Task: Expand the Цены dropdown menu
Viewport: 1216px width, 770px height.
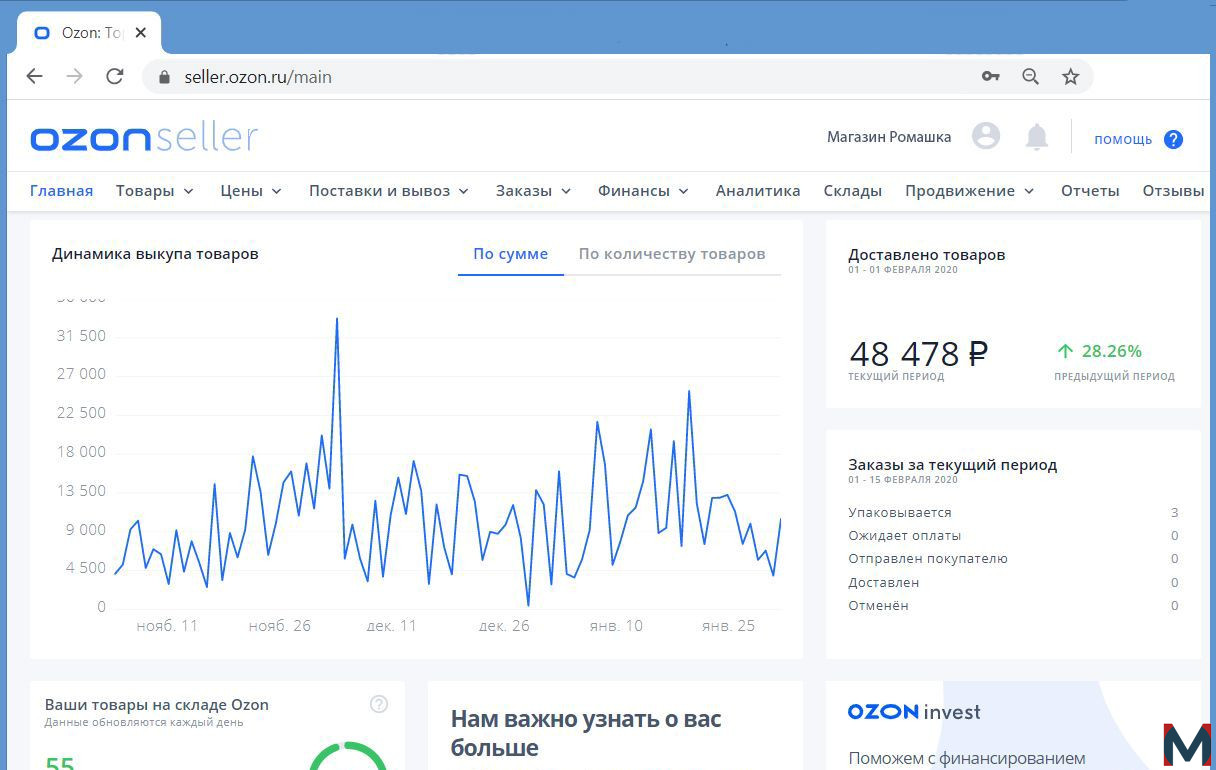Action: pyautogui.click(x=251, y=191)
